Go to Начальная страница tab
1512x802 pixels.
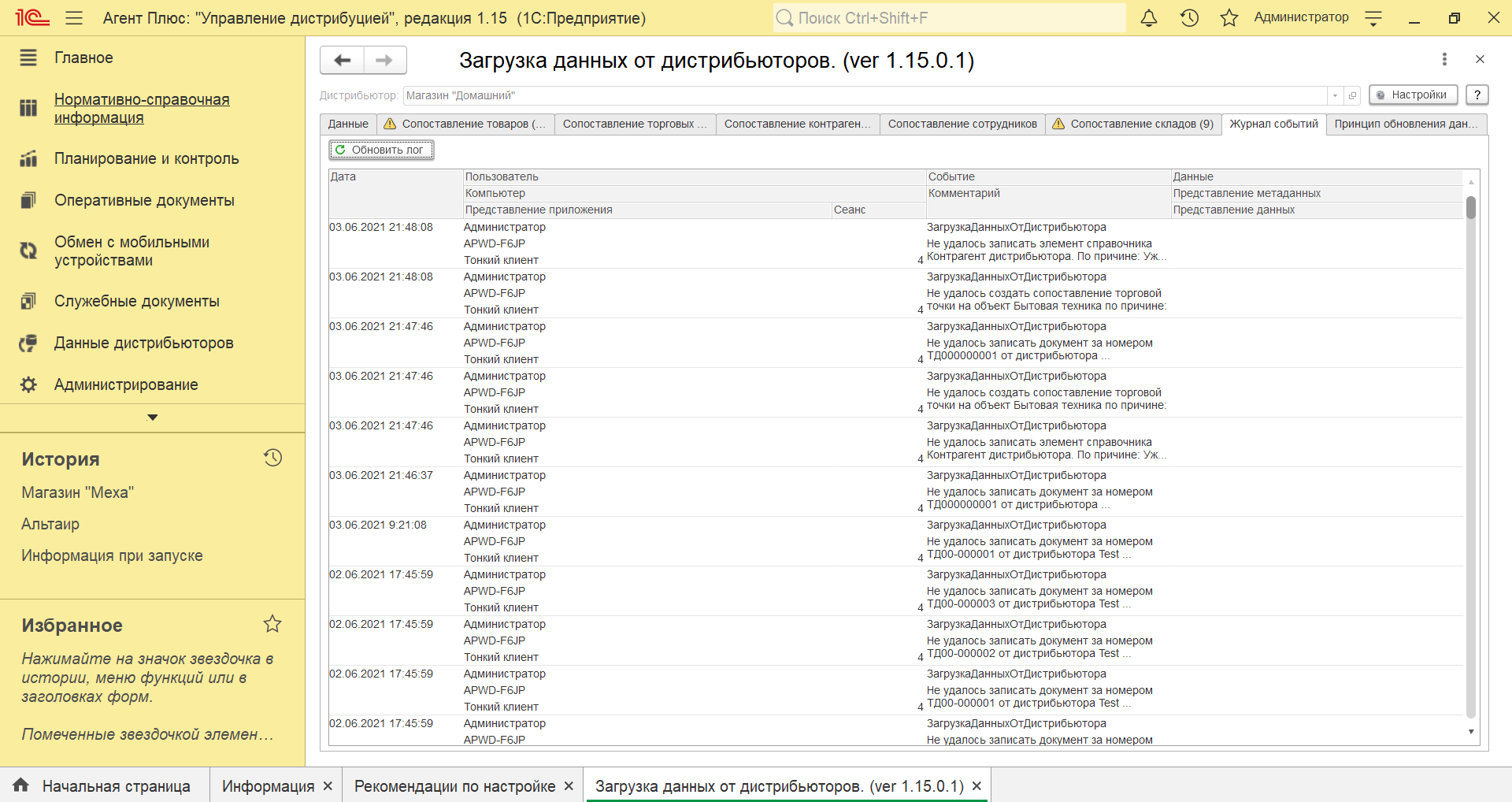(x=104, y=785)
